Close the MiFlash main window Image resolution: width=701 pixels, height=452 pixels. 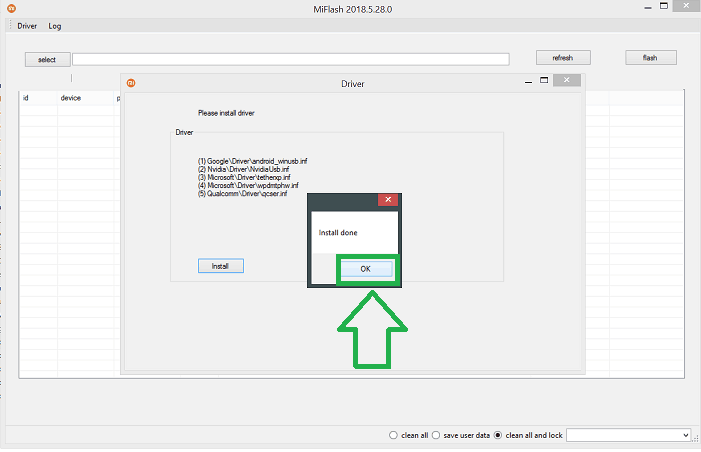(686, 6)
